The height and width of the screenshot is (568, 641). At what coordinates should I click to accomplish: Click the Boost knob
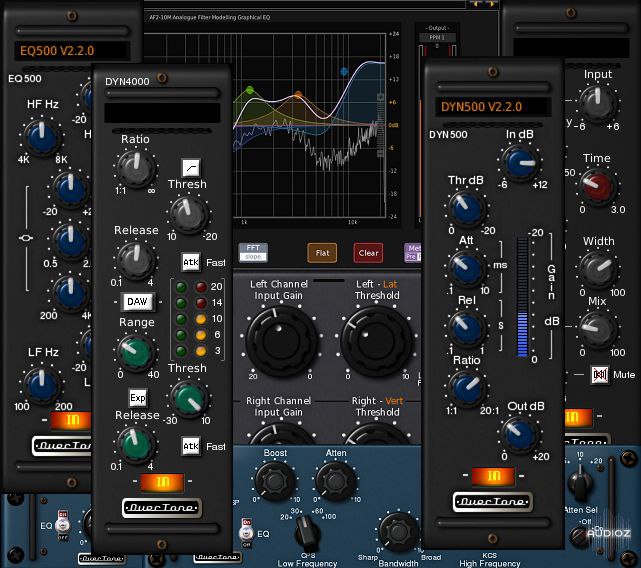tap(275, 481)
